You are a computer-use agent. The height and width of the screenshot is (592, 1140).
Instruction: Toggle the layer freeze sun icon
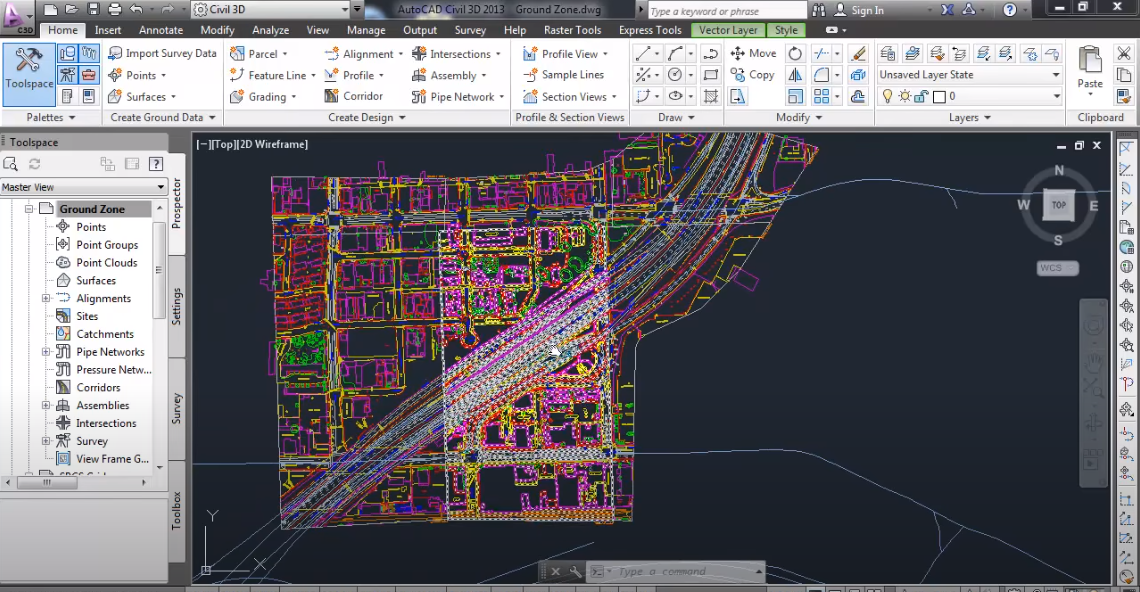pyautogui.click(x=904, y=97)
